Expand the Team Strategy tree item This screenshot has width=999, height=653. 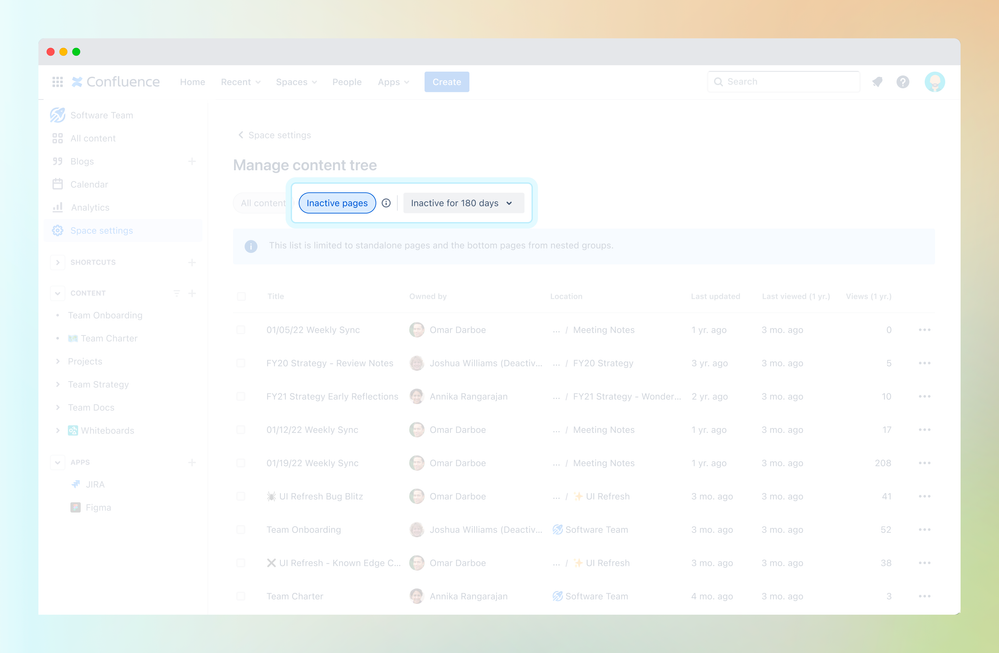pos(57,384)
